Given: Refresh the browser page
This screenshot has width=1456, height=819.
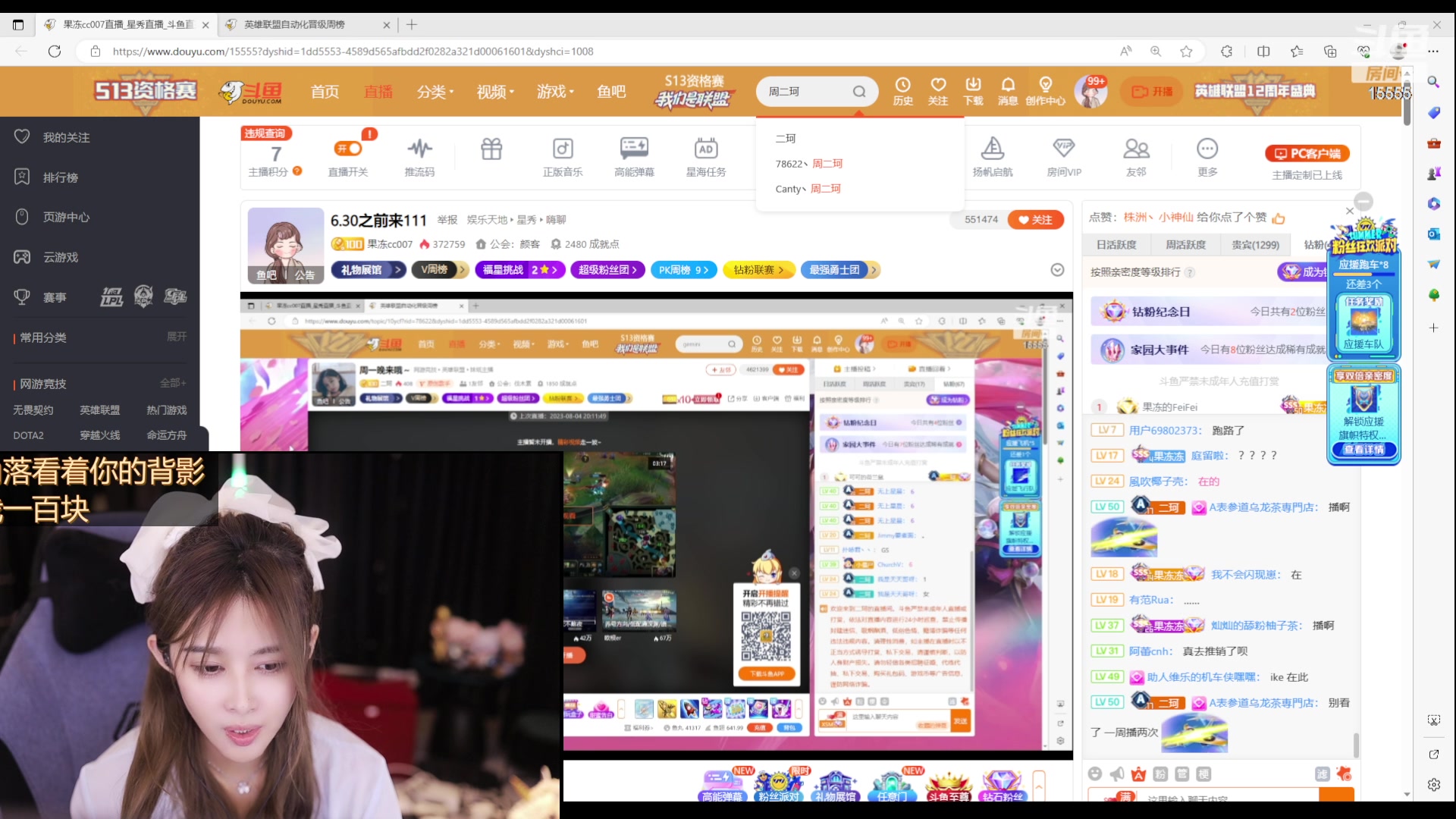Looking at the screenshot, I should [x=55, y=51].
